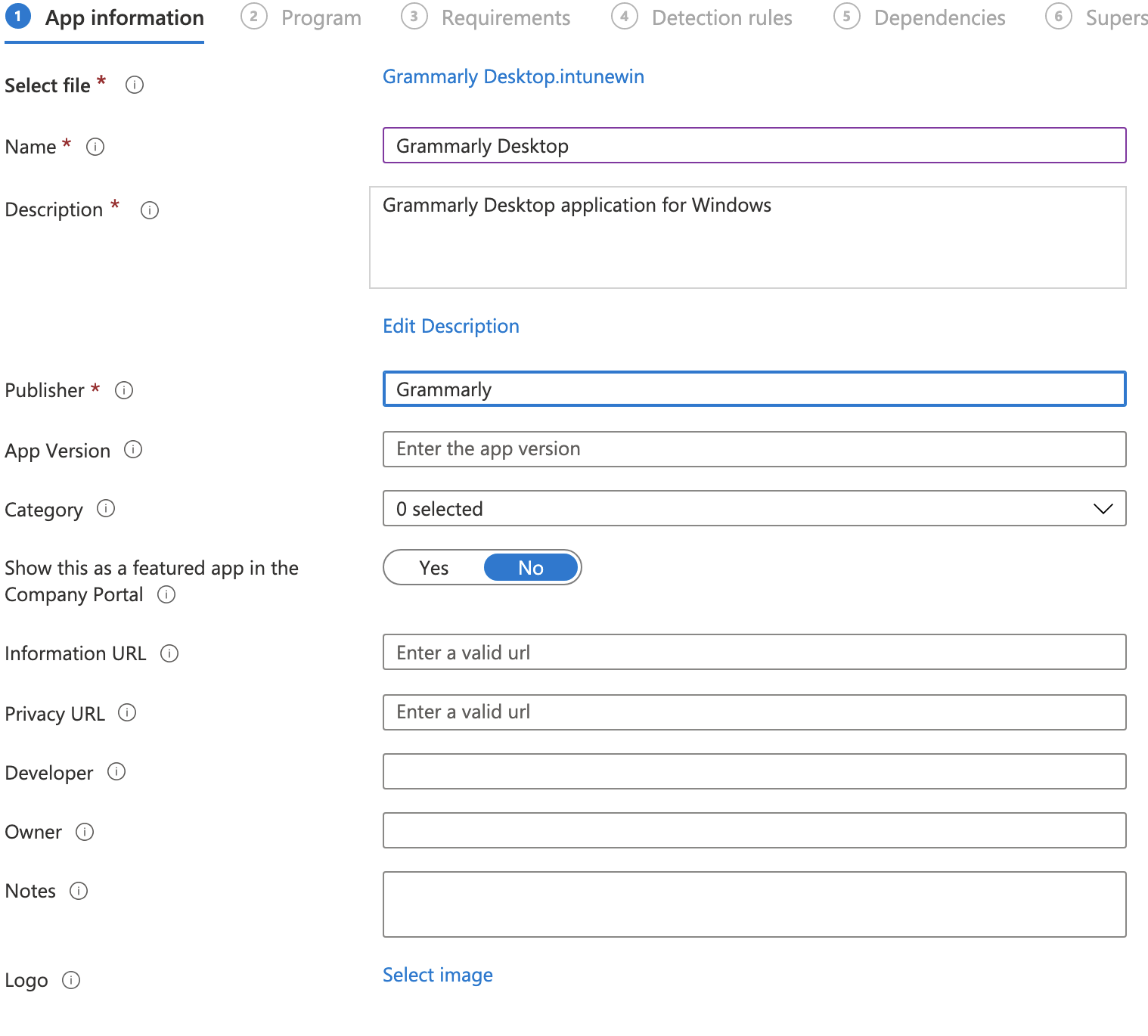Expand the Category dropdown
The image size is (1148, 1036).
[755, 508]
